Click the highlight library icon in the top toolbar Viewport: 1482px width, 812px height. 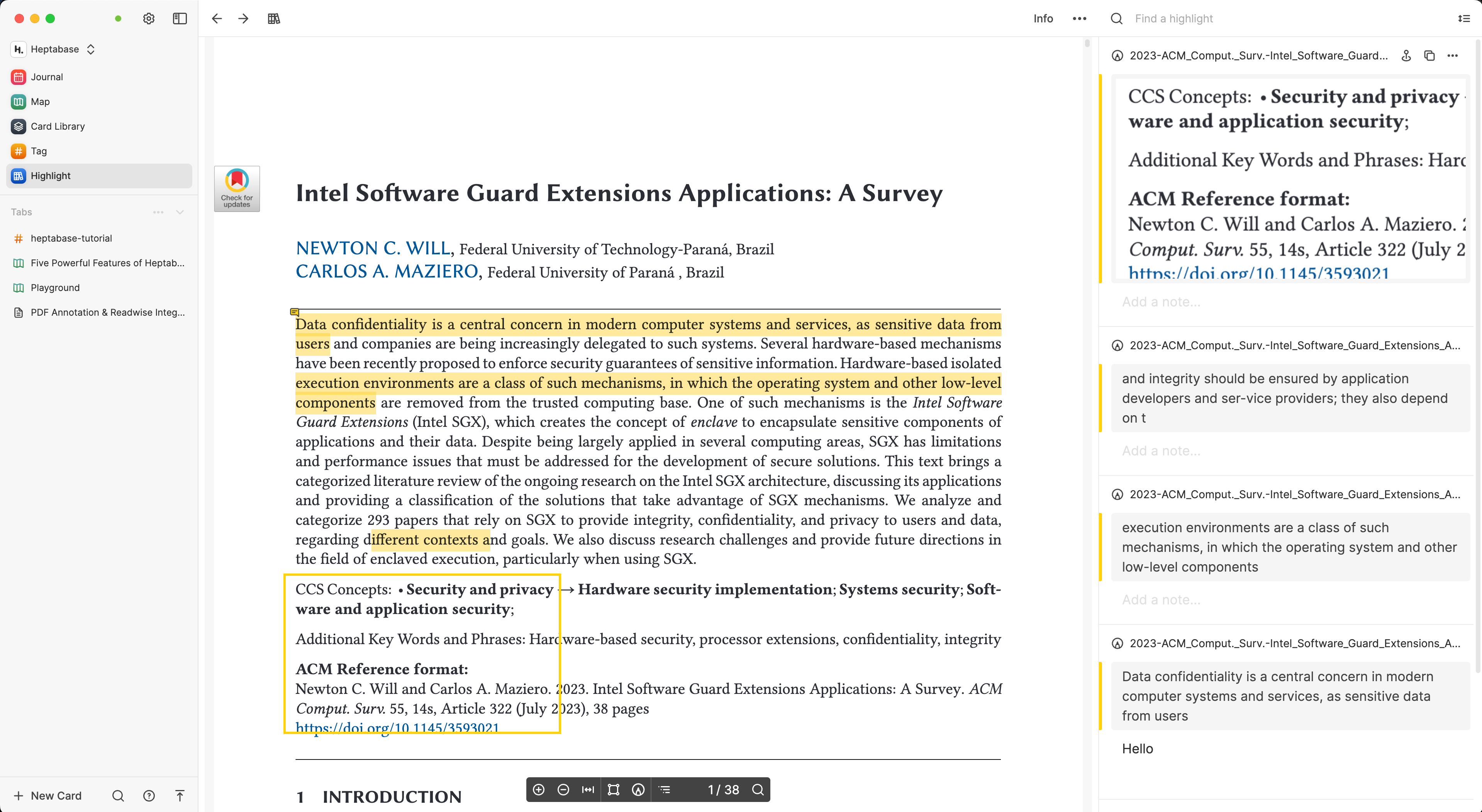[274, 19]
